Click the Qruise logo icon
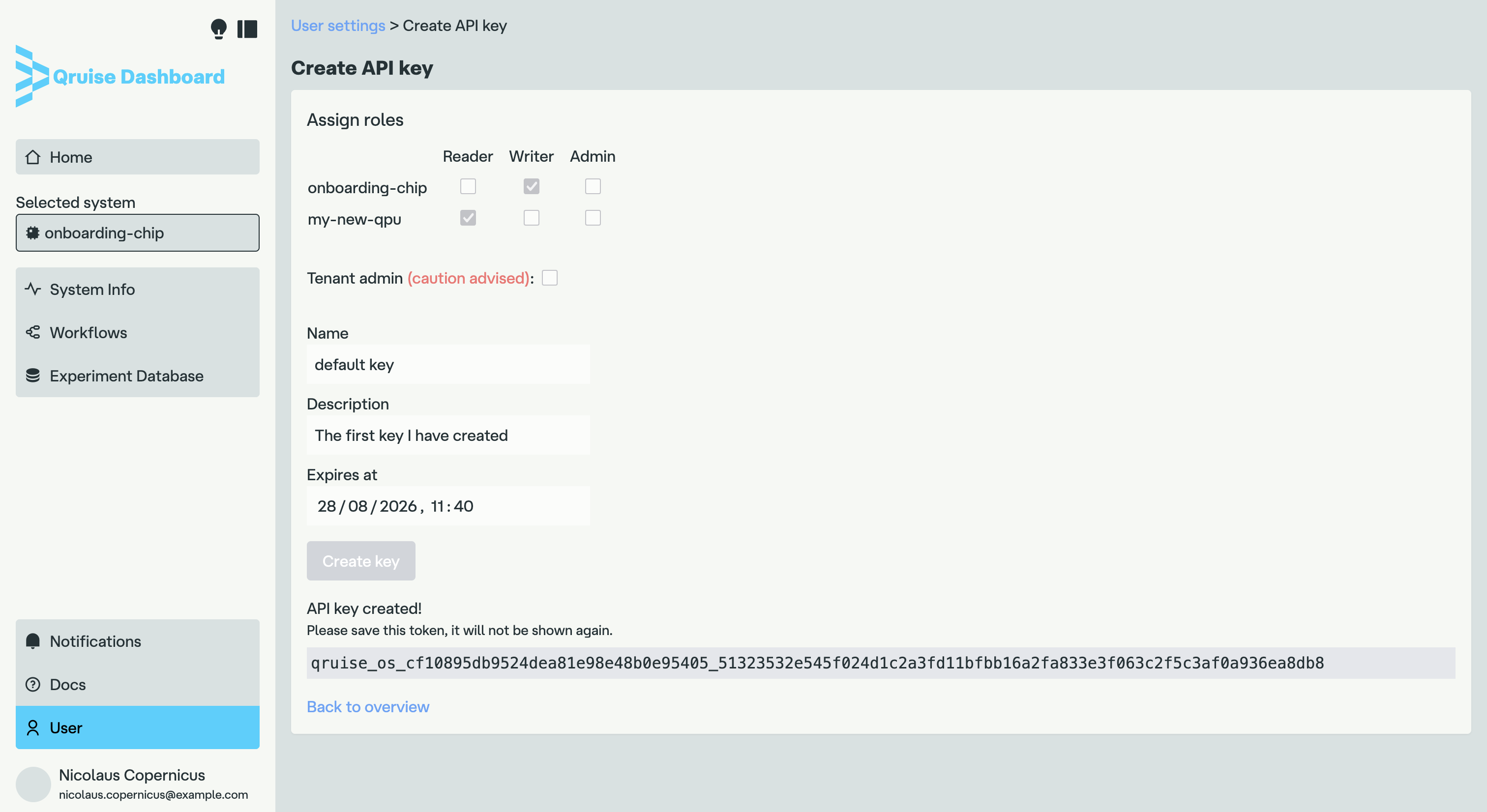This screenshot has width=1487, height=812. (x=31, y=76)
